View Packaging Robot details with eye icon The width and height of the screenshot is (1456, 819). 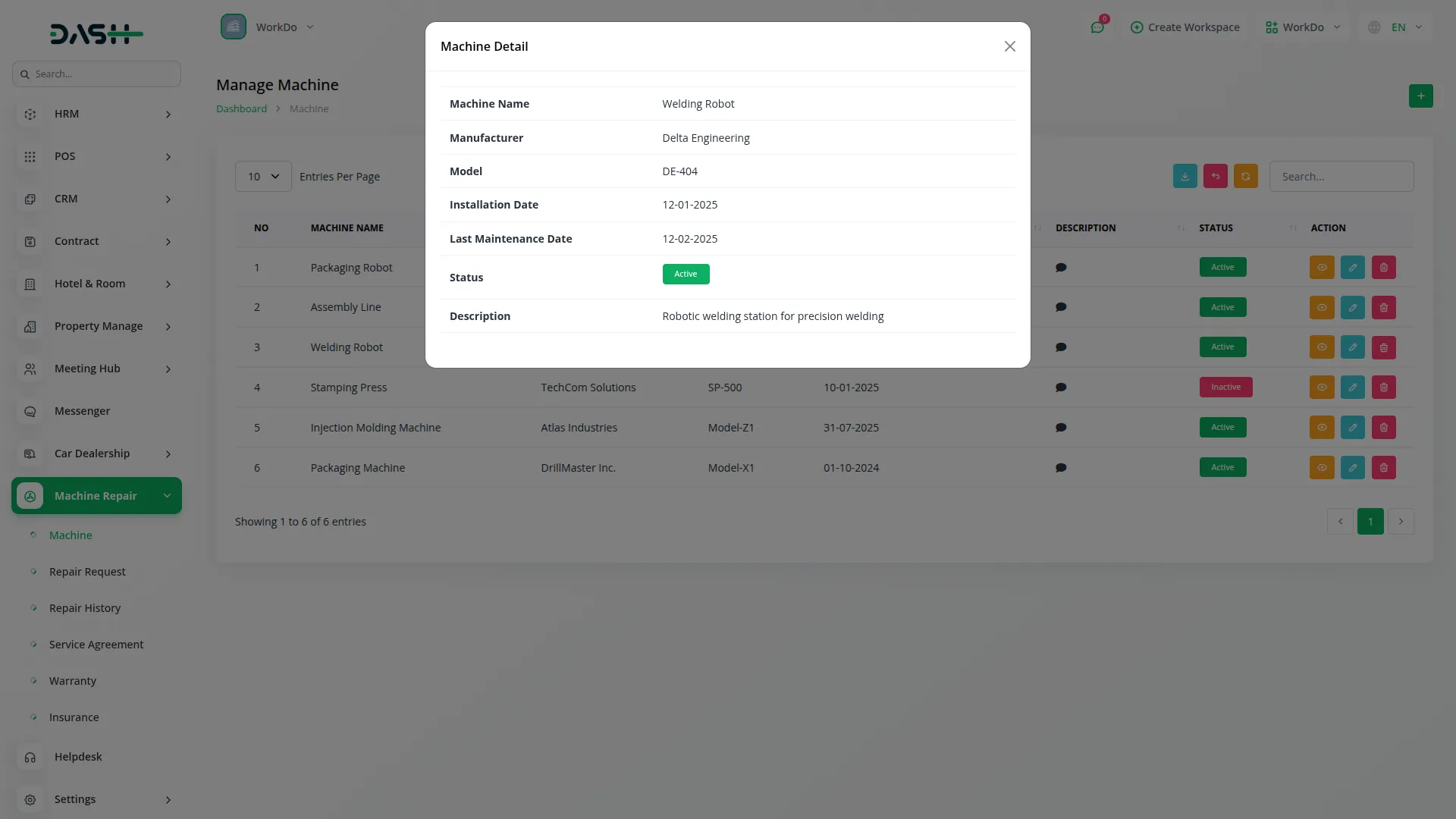[x=1321, y=268]
